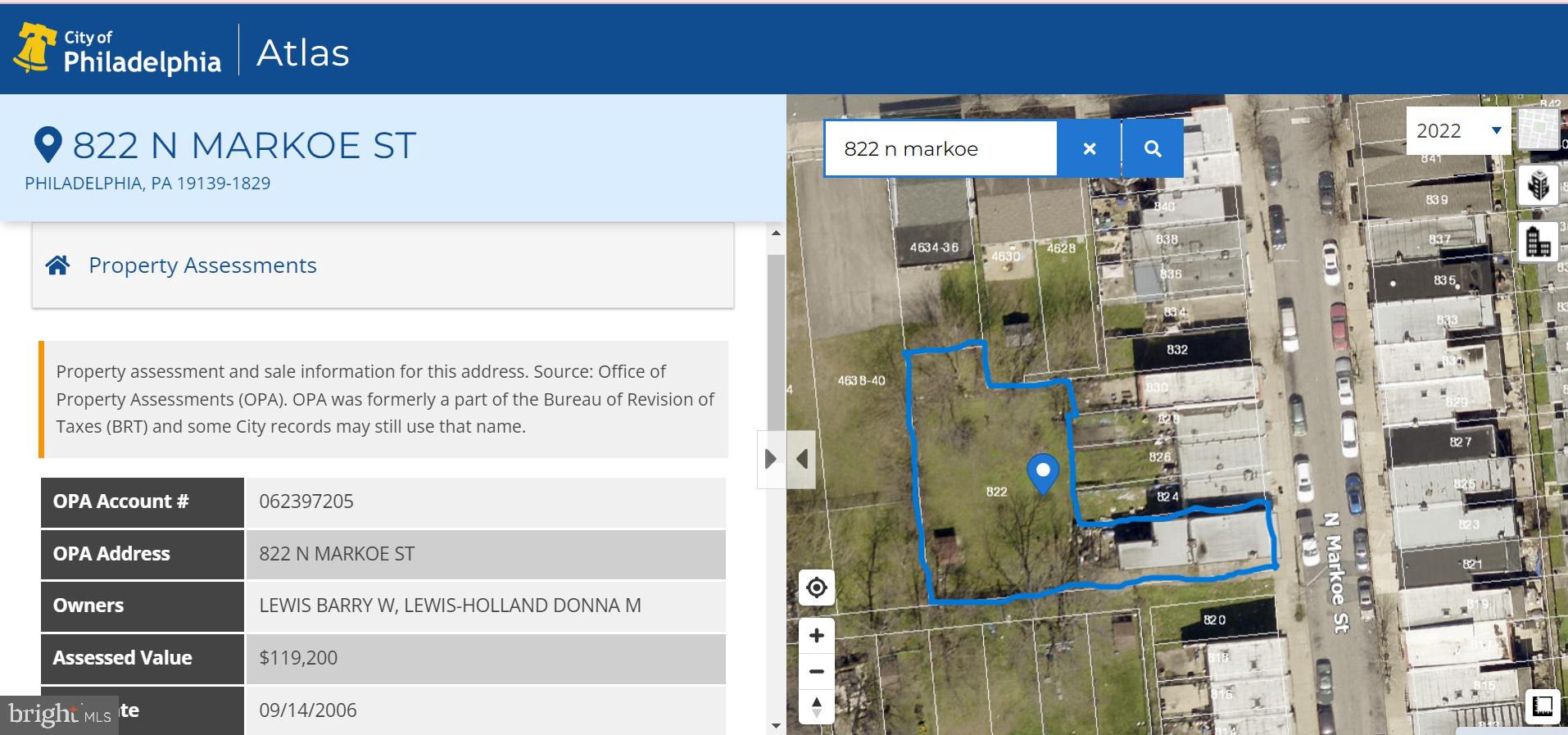
Task: Click in the '822 n markoe' search field
Action: tap(940, 148)
